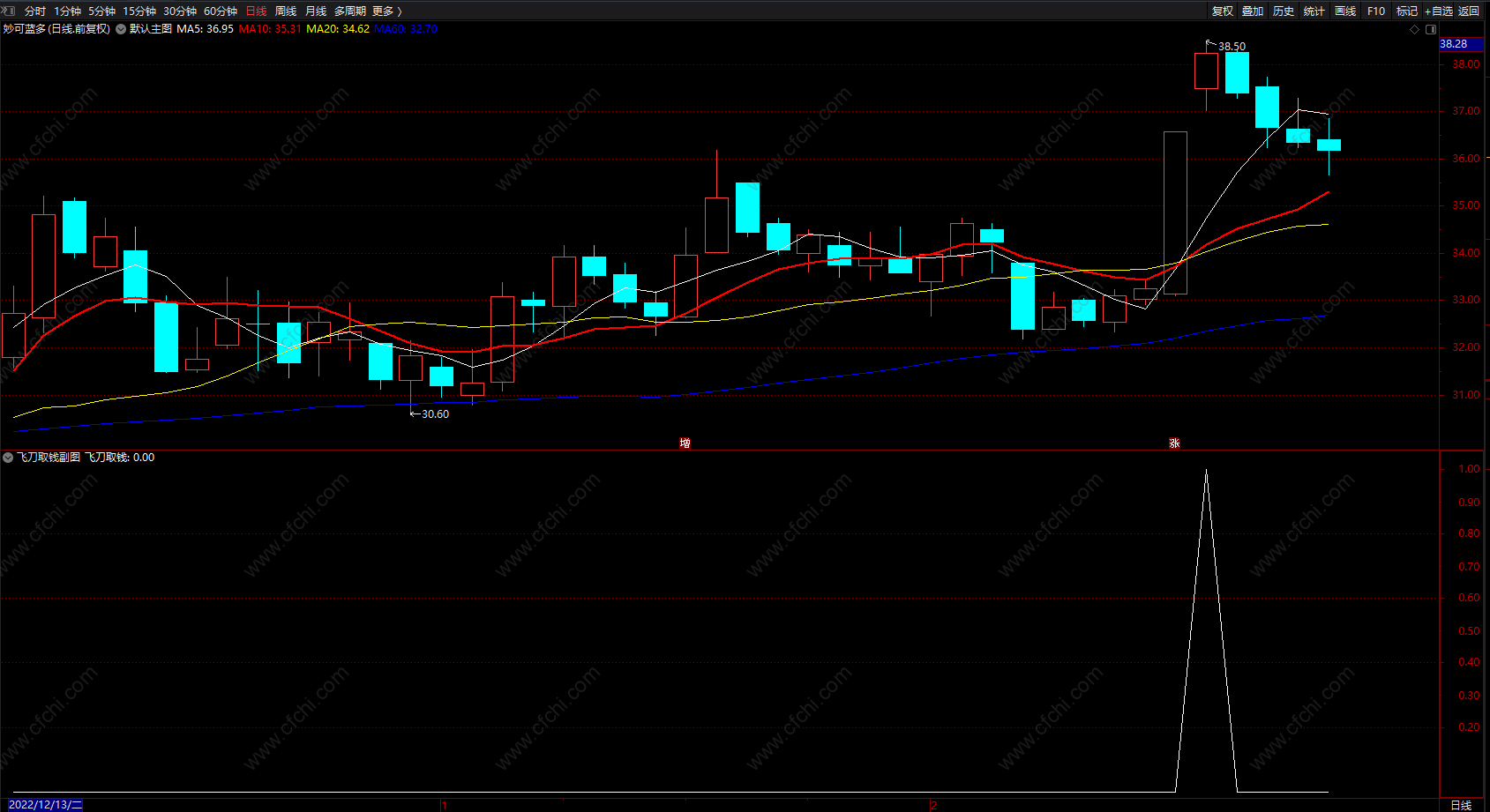
Task: Open the 多周期 multi-period view
Action: pos(350,11)
